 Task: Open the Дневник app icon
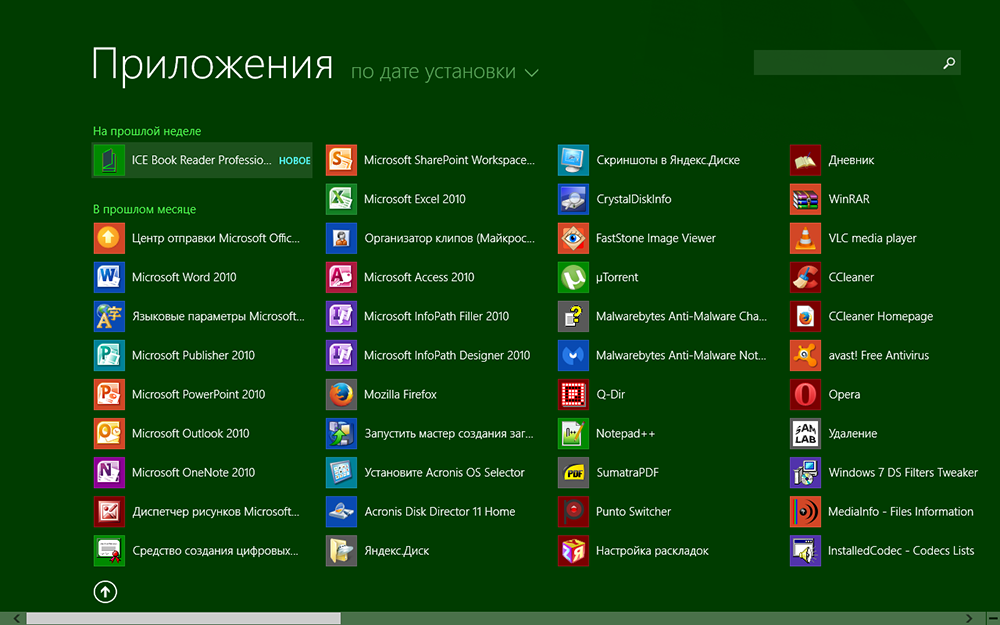[x=805, y=160]
